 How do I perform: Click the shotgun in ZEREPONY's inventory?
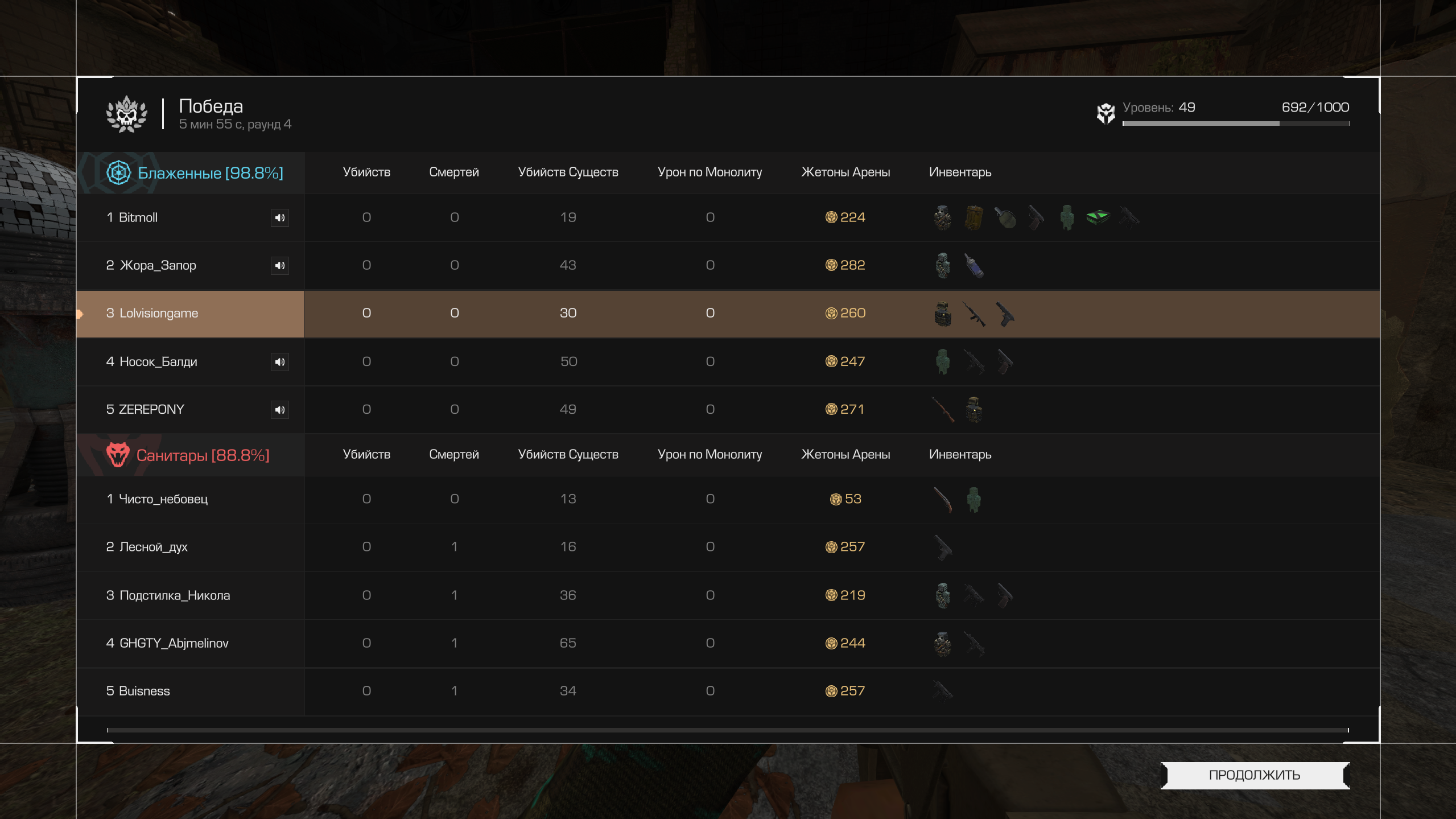click(943, 409)
